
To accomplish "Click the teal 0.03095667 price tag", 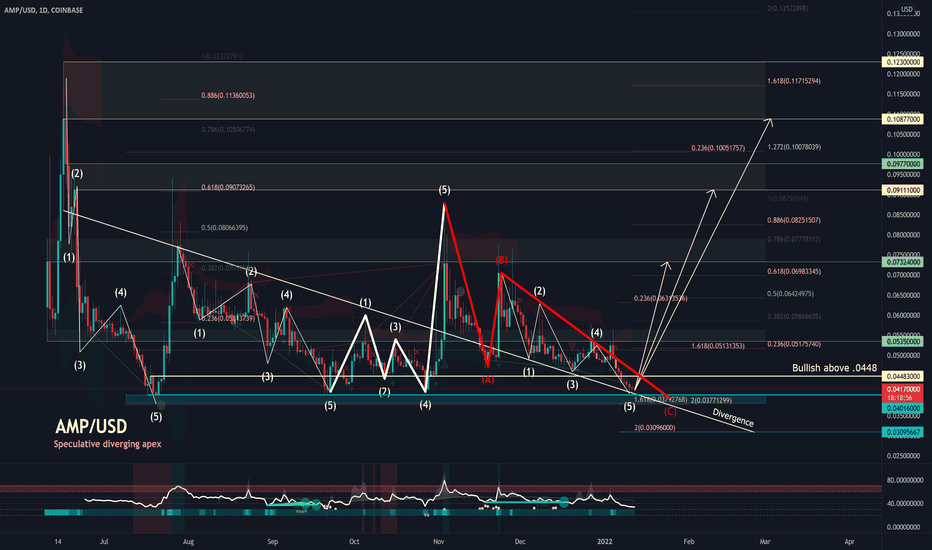I will click(x=903, y=432).
